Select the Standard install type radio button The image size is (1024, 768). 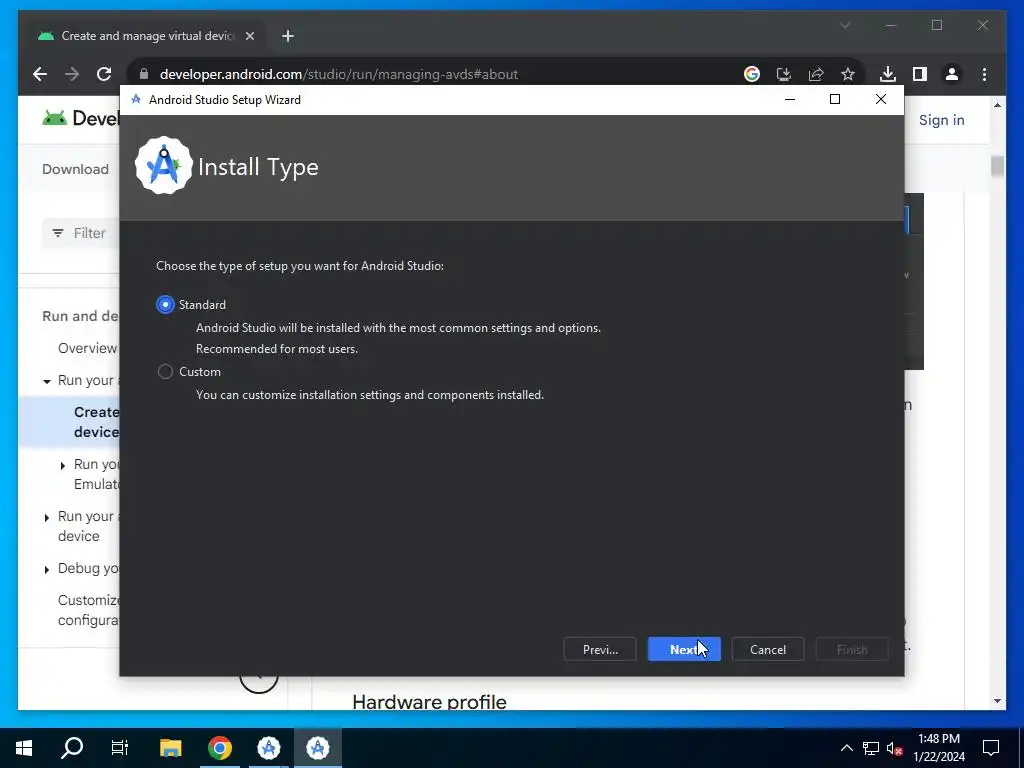click(165, 304)
